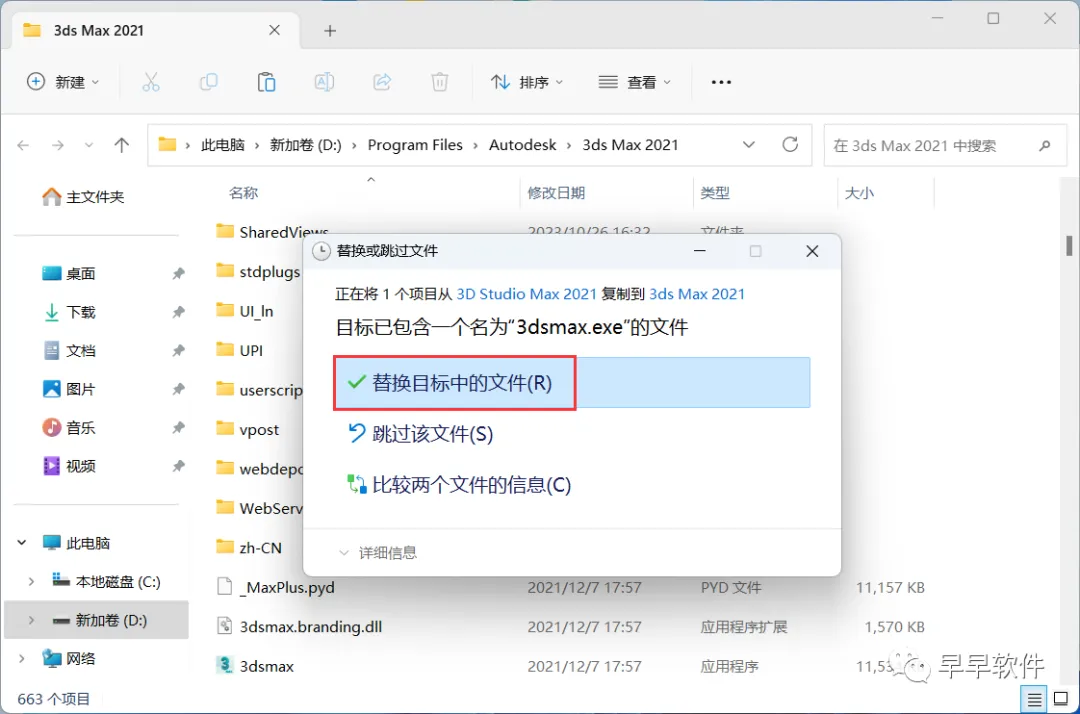The height and width of the screenshot is (714, 1080).
Task: Click the Delete trash can icon
Action: click(x=439, y=82)
